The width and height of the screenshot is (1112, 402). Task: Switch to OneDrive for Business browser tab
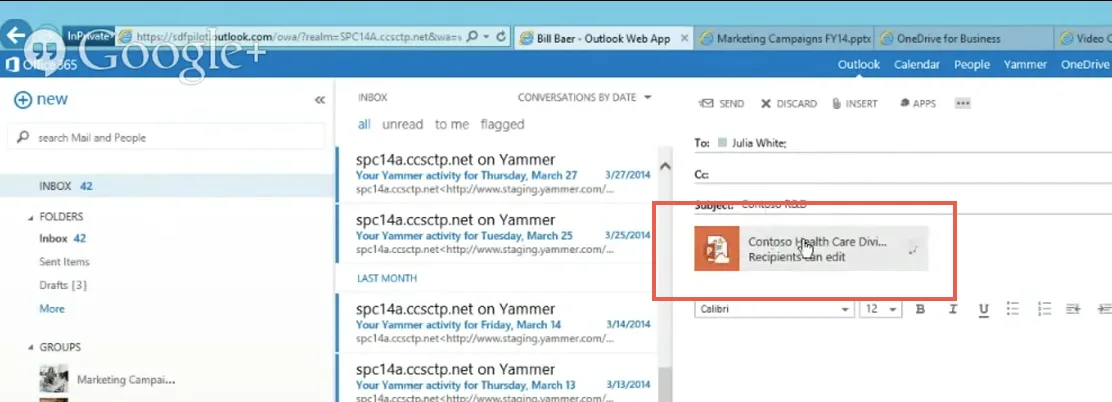pos(964,39)
